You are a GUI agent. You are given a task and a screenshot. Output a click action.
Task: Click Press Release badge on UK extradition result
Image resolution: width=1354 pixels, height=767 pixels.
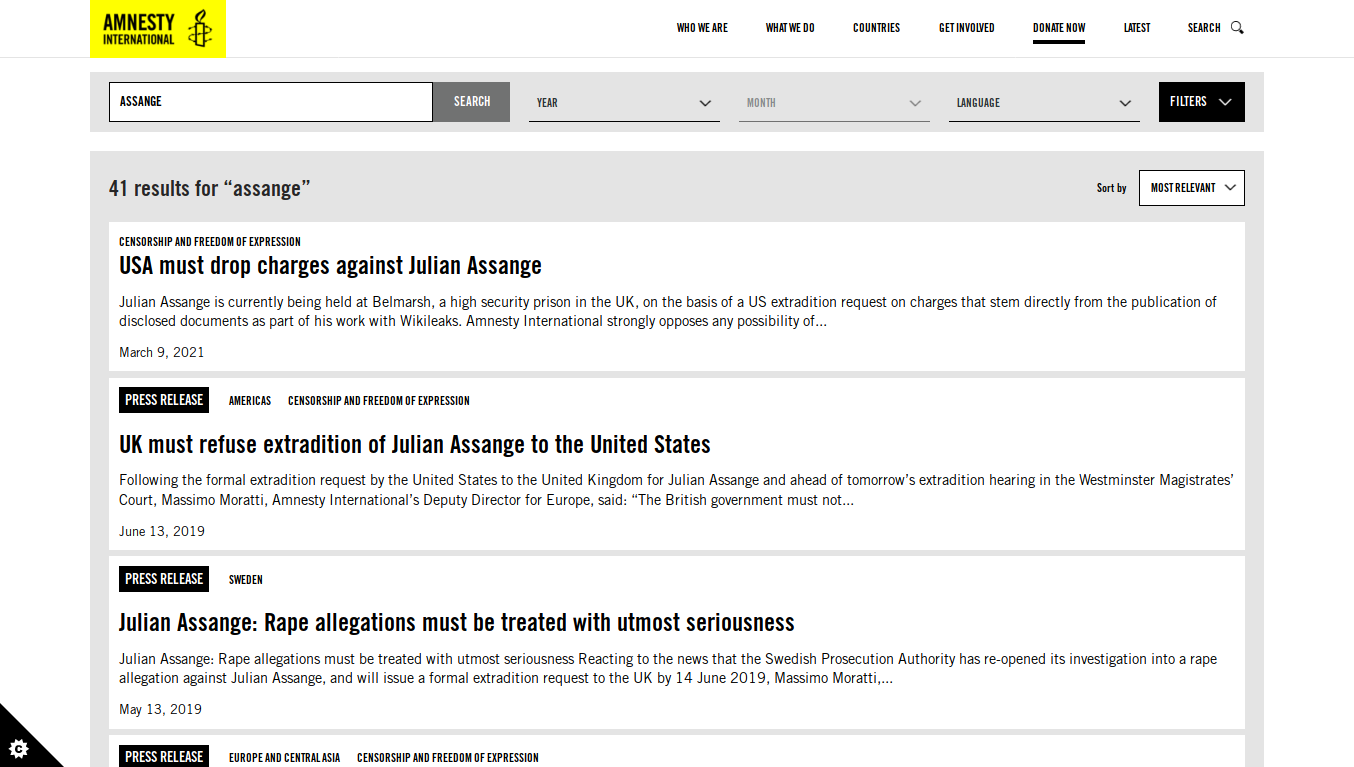coord(164,400)
